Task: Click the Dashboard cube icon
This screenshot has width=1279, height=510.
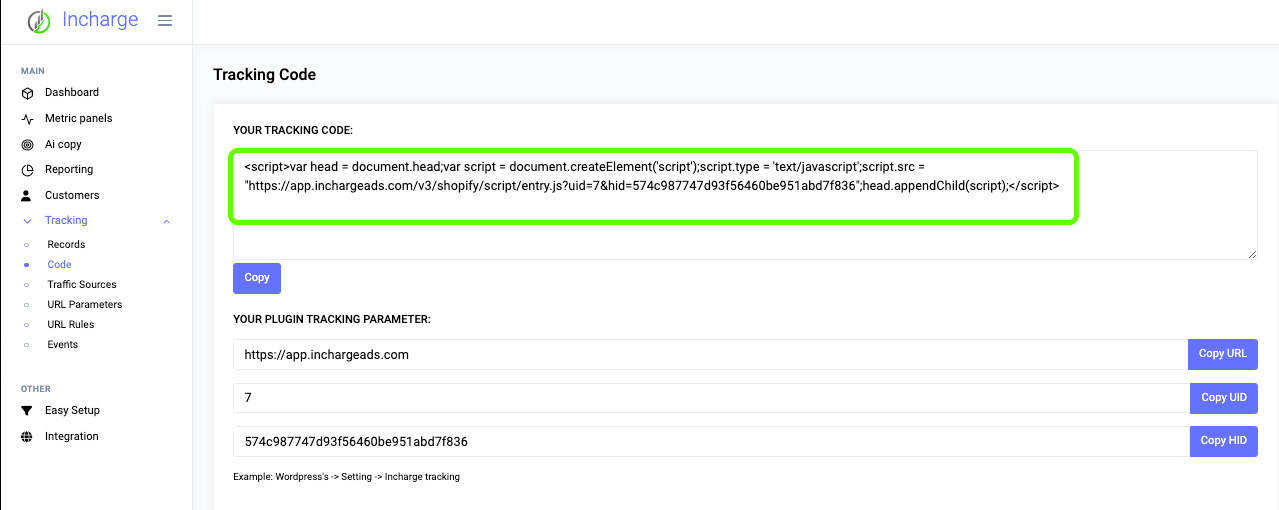Action: pos(27,93)
